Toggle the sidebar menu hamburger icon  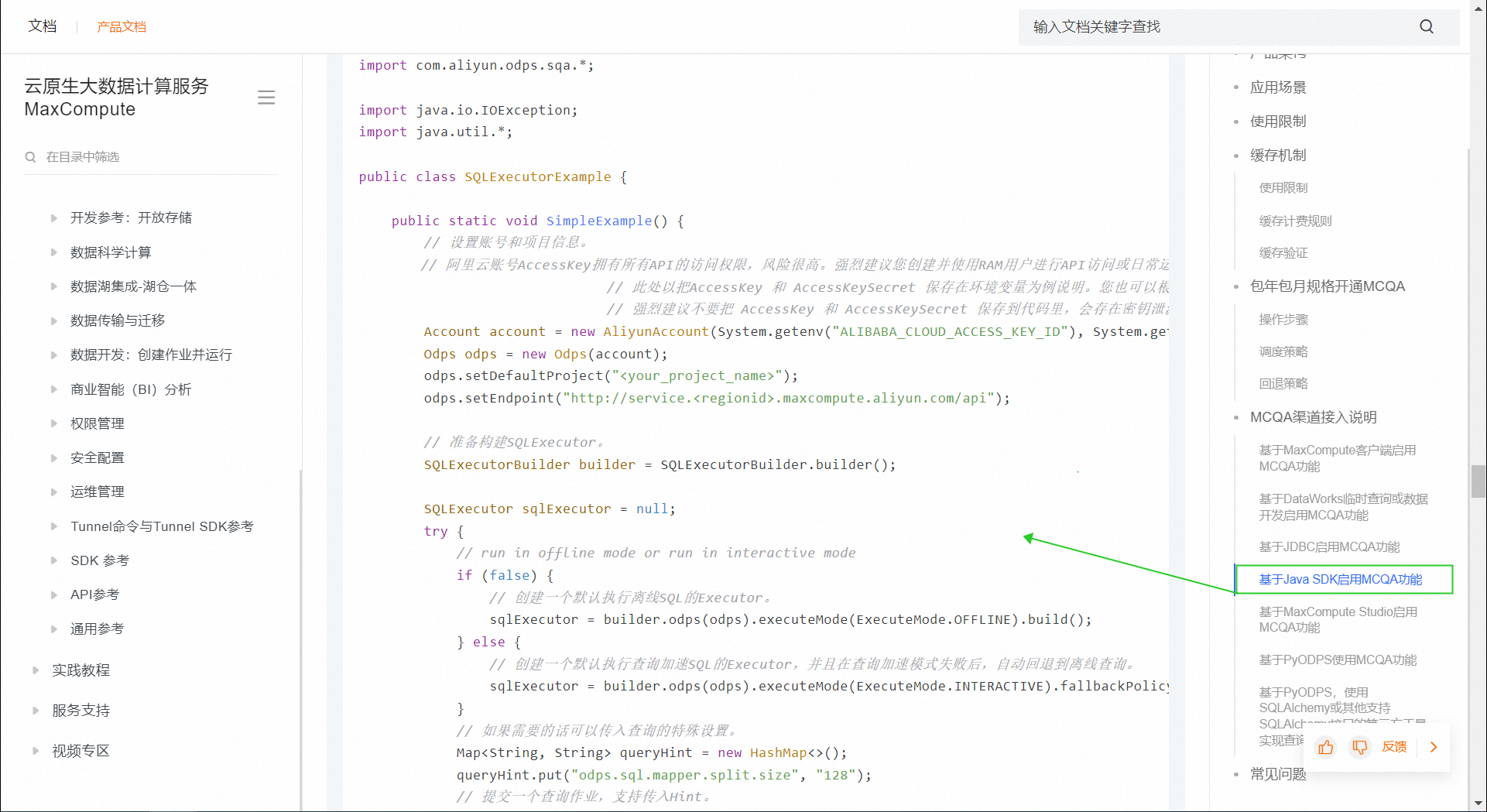(266, 98)
